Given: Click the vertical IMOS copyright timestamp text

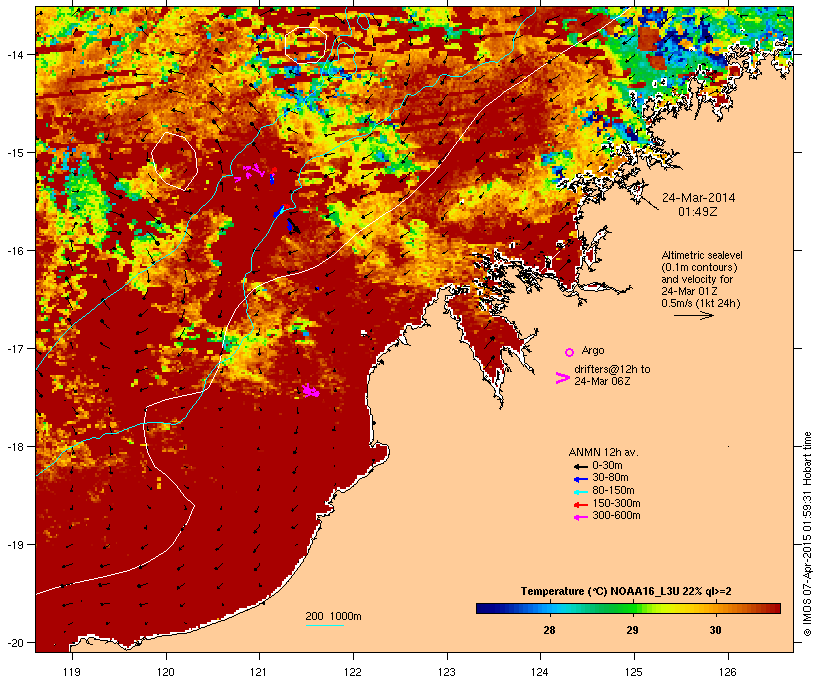Looking at the screenshot, I should [x=807, y=534].
